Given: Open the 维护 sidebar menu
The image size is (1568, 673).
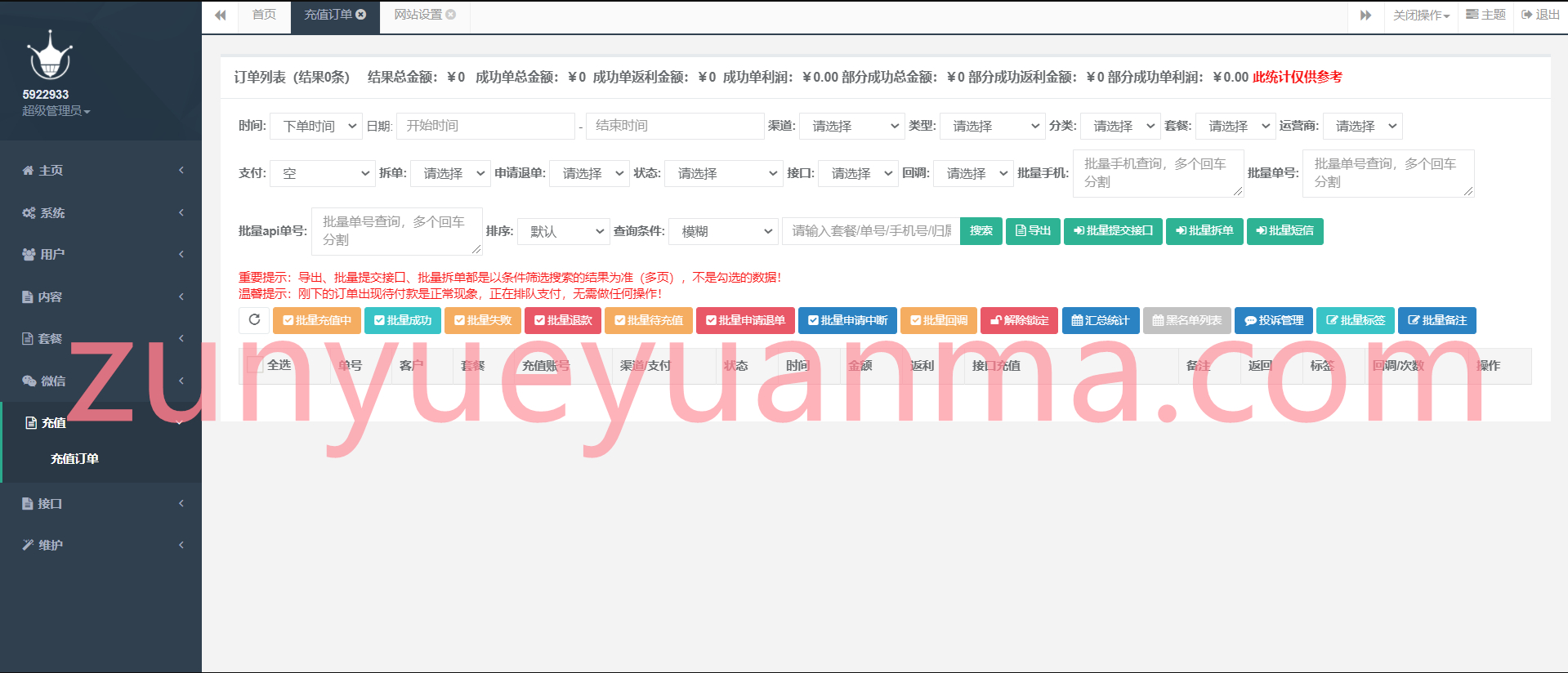Looking at the screenshot, I should tap(101, 546).
